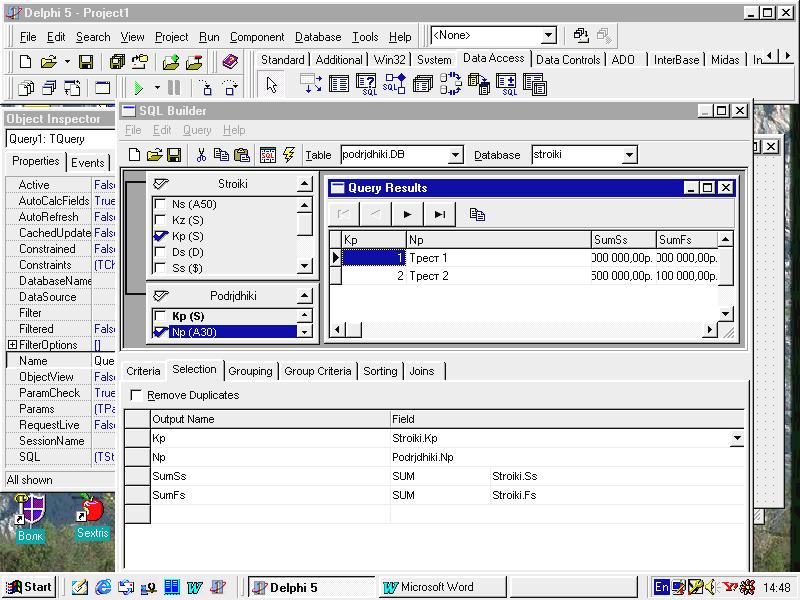Pick the DataSource component icon
The image size is (800, 600).
(311, 84)
